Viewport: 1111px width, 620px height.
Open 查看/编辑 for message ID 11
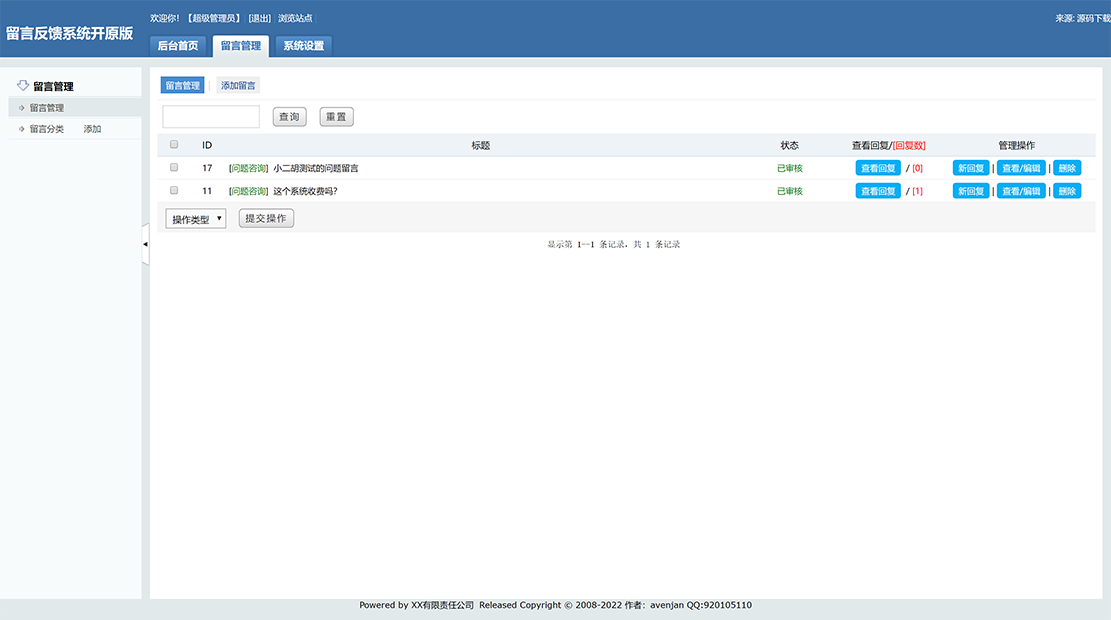[x=1021, y=191]
